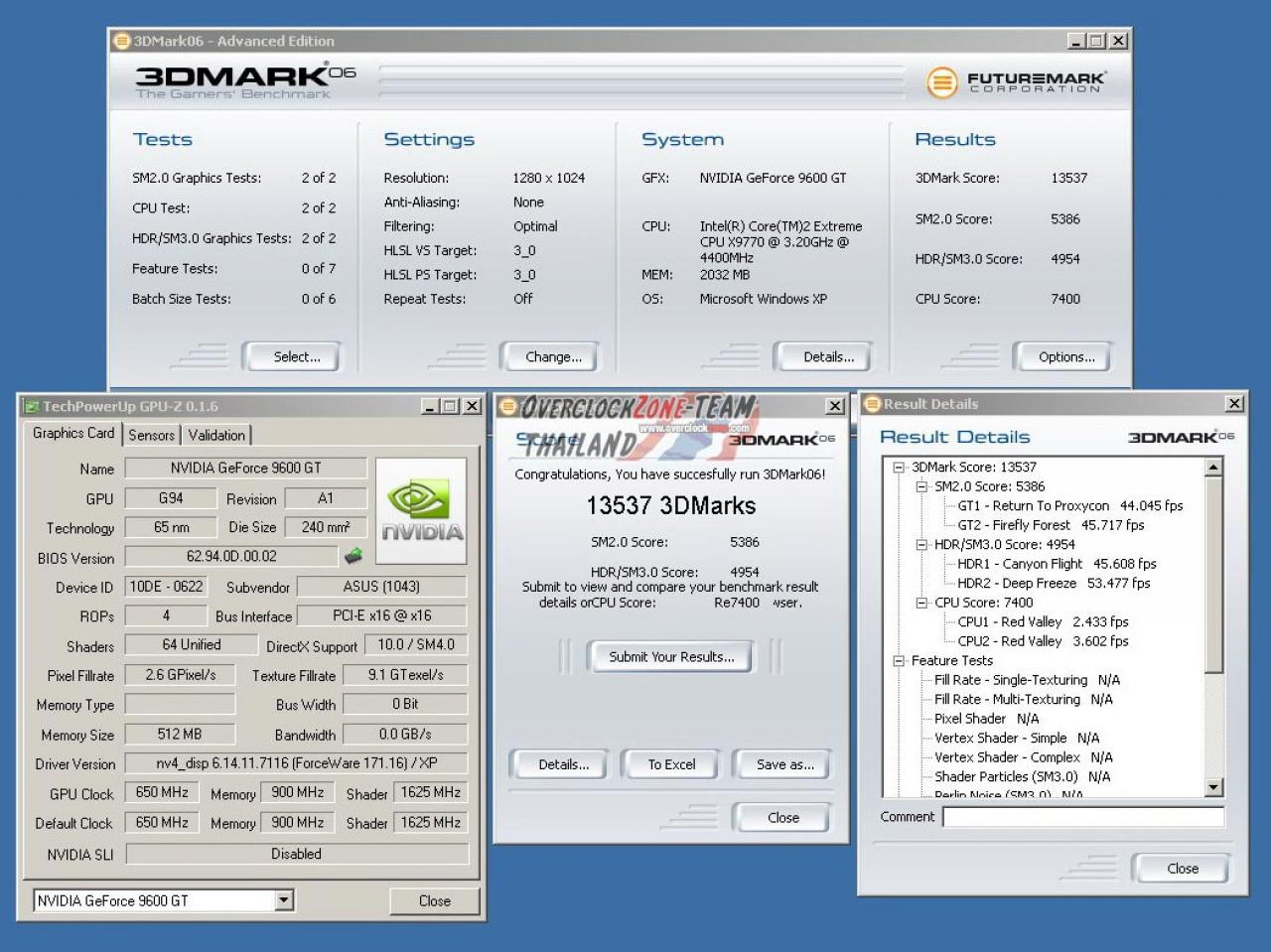Image resolution: width=1271 pixels, height=952 pixels.
Task: Click the Subvendor field ASUS (1043)
Action: 381,586
